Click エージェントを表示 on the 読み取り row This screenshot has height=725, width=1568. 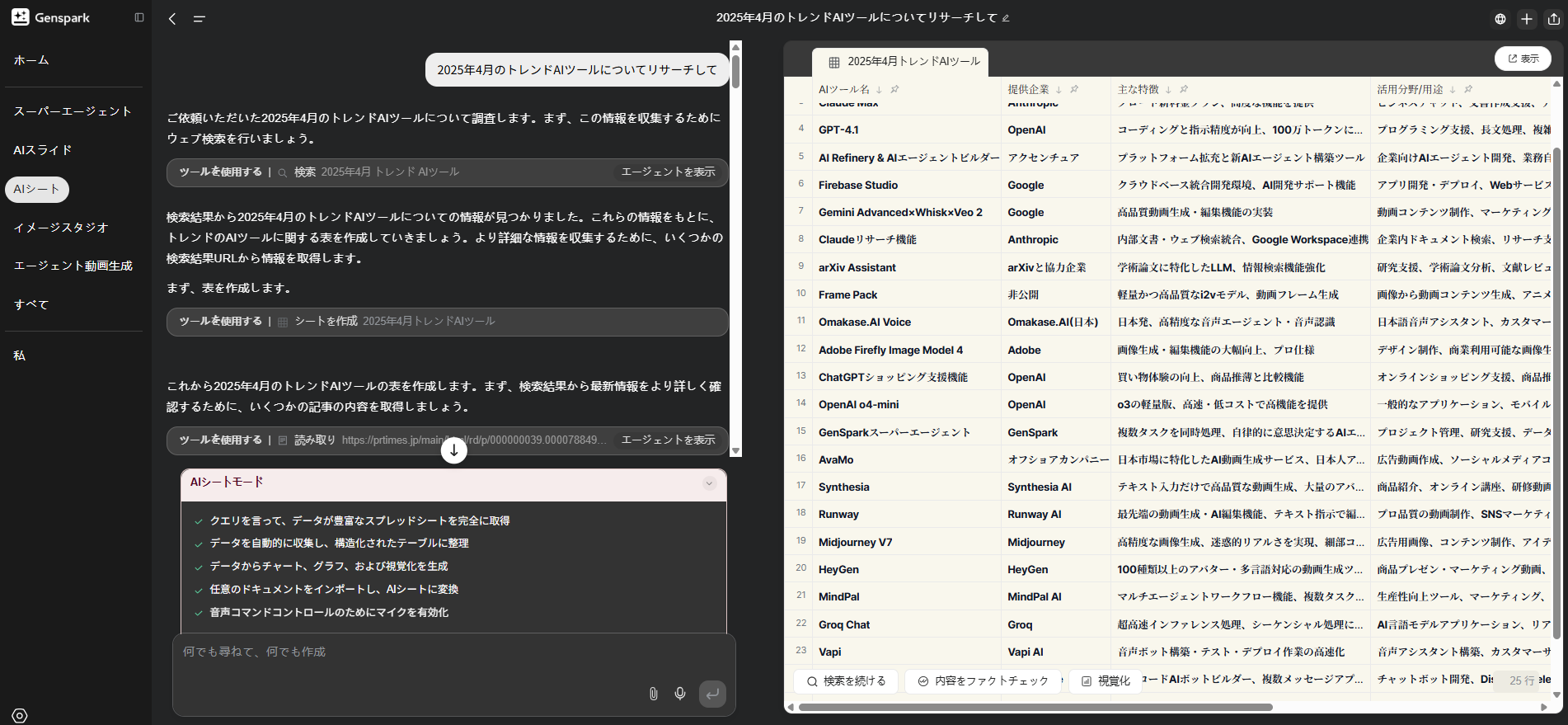[x=668, y=440]
